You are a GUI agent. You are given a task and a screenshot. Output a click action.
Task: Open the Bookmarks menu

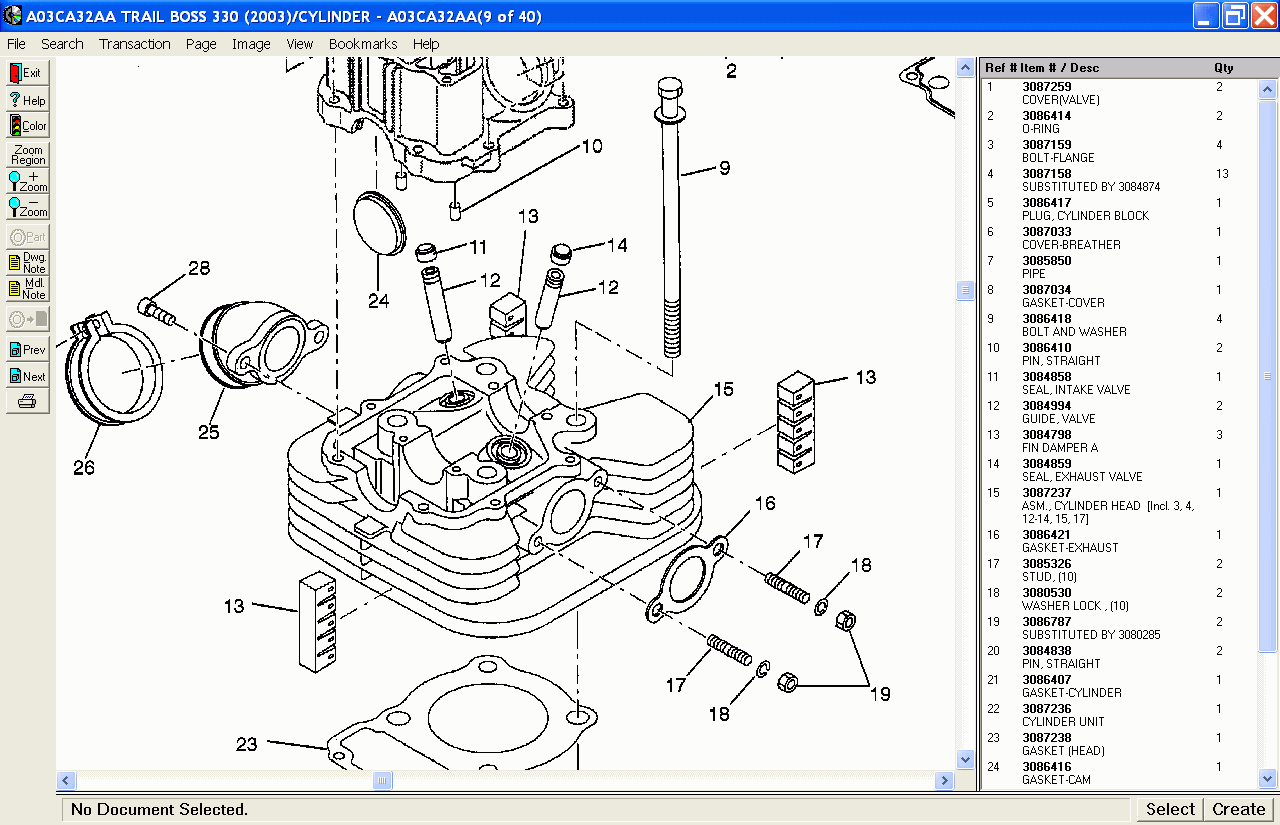[362, 44]
